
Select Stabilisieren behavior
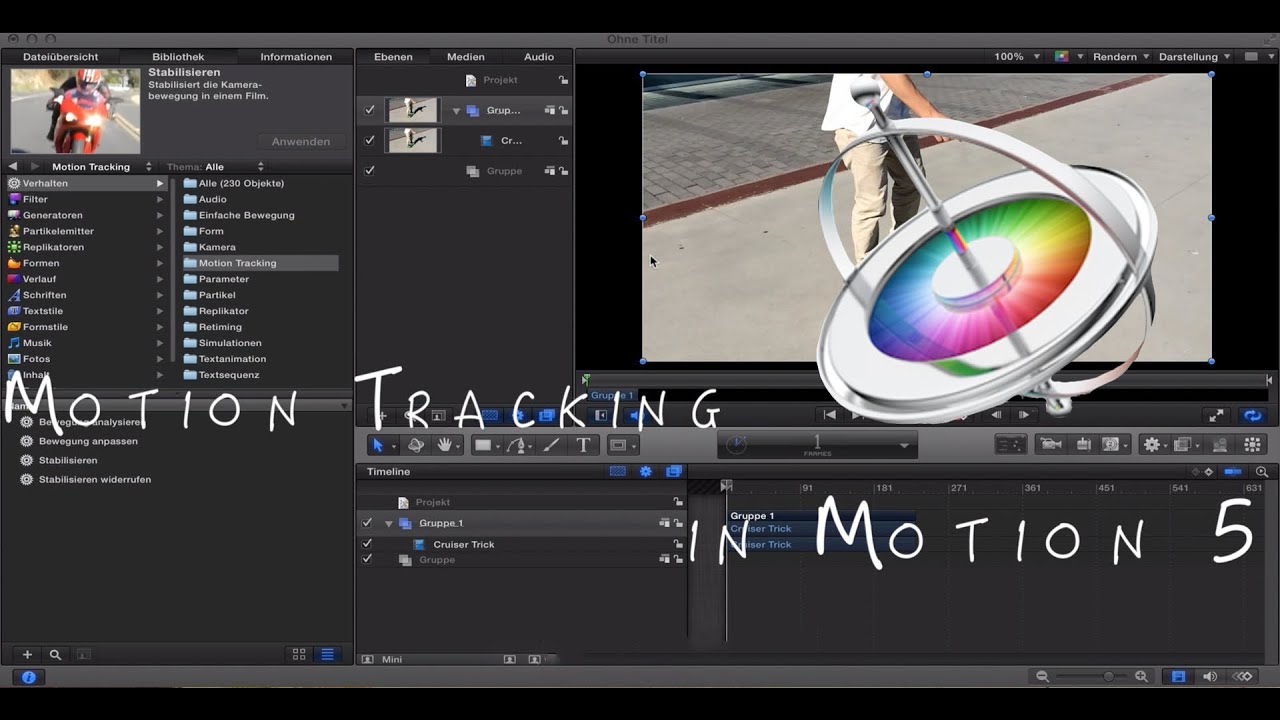click(68, 460)
